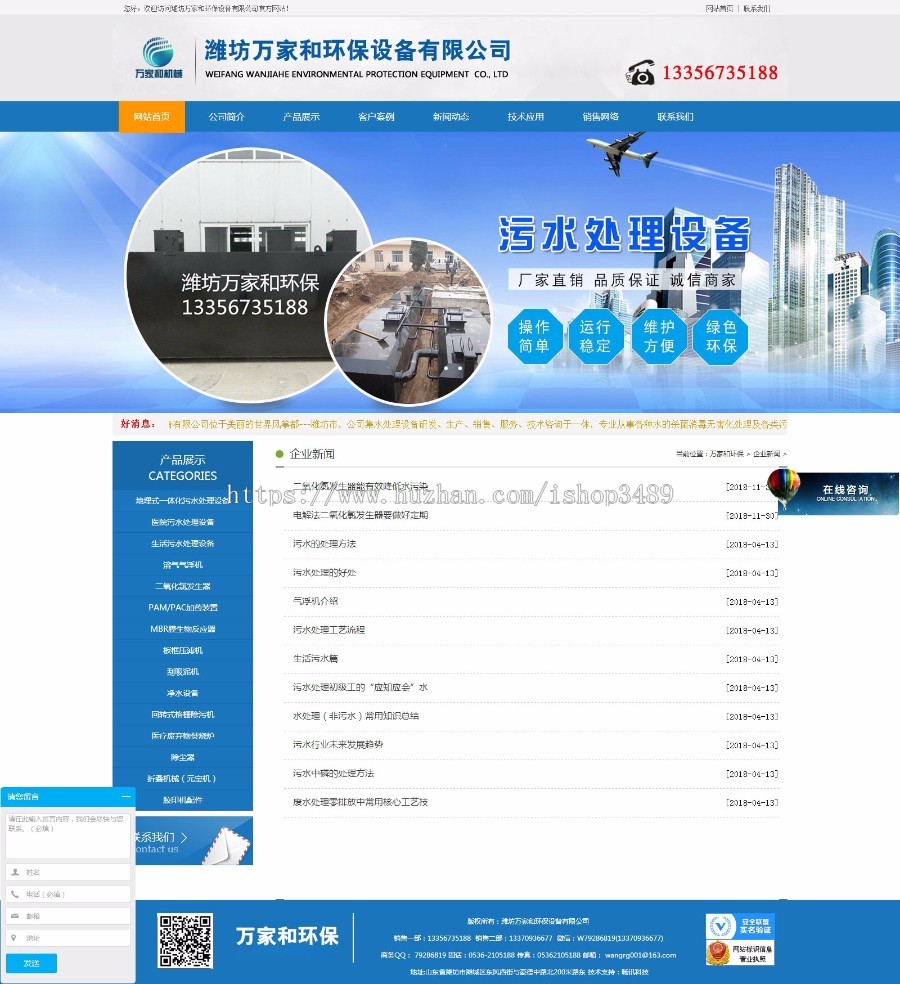
Task: Click the 维护方便 octagon badge on the banner
Action: (658, 336)
